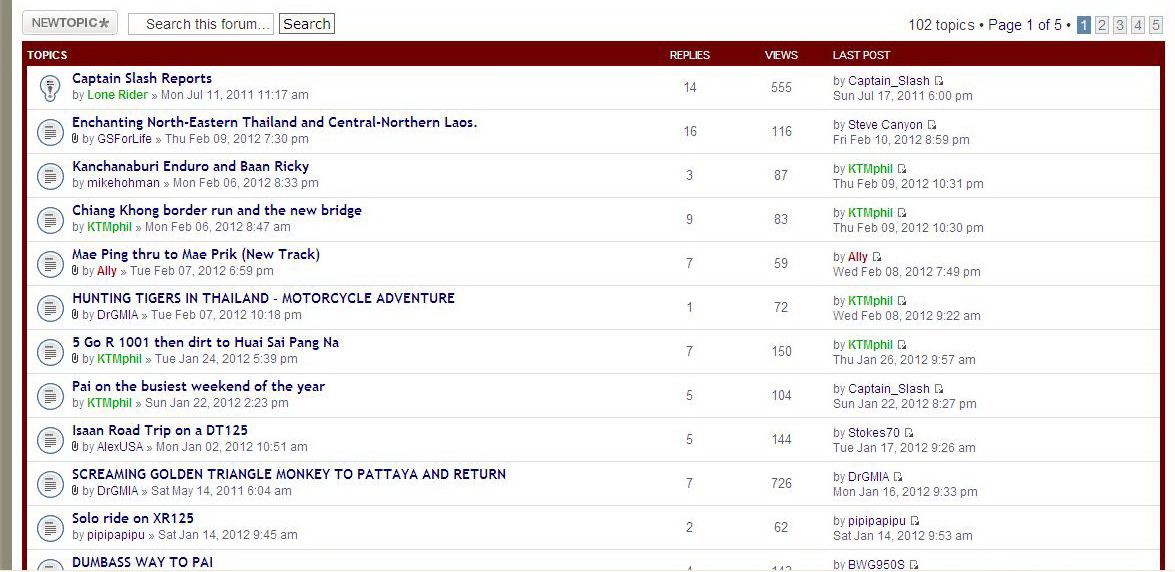Open HUNTING TIGERS IN THAILAND thread
Screen dimensions: 1175x572
pyautogui.click(x=263, y=298)
